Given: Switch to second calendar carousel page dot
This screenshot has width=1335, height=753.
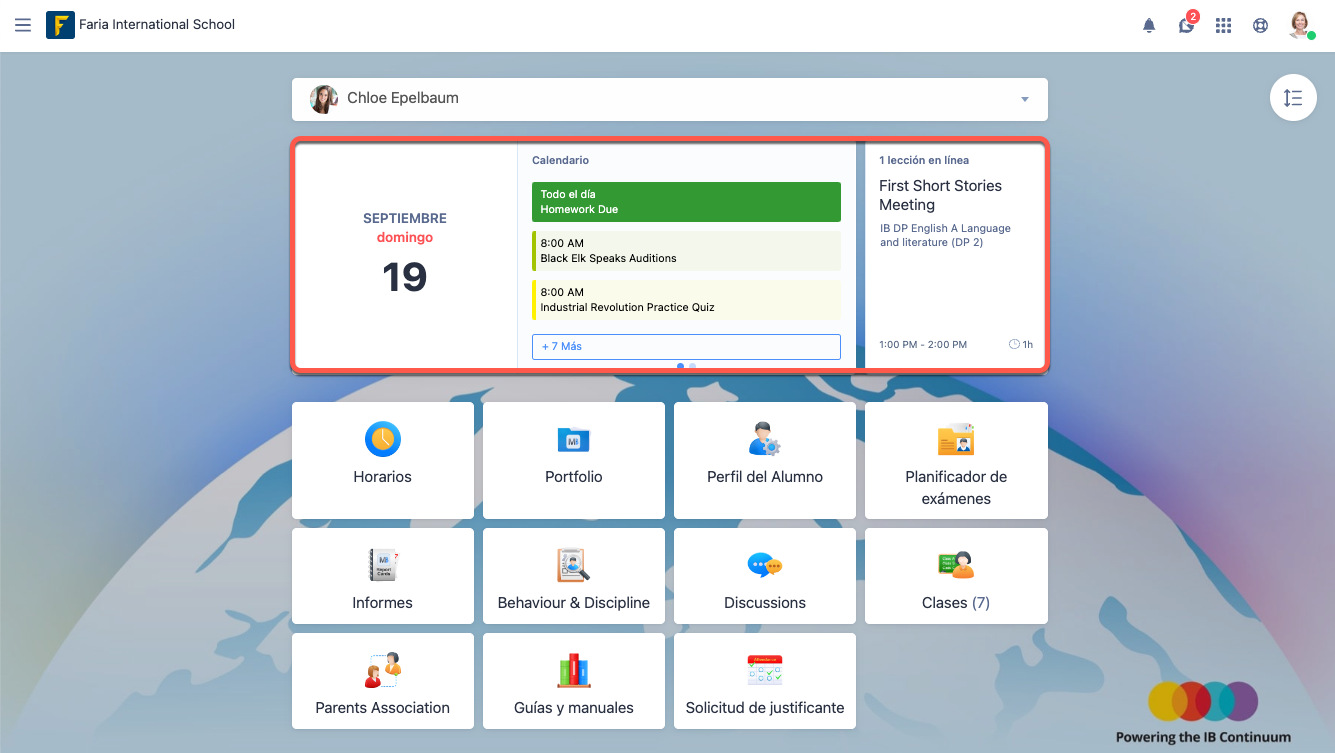Looking at the screenshot, I should pos(693,366).
